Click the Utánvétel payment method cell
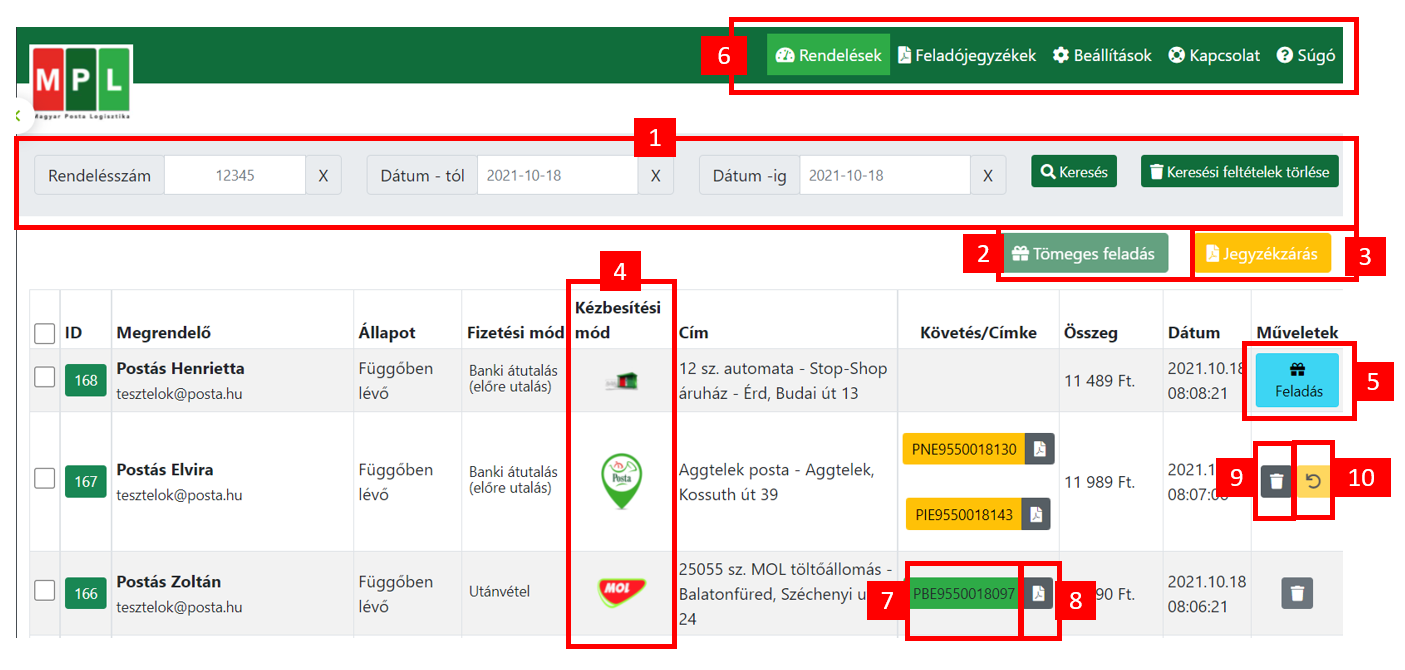This screenshot has width=1405, height=670. tap(500, 591)
